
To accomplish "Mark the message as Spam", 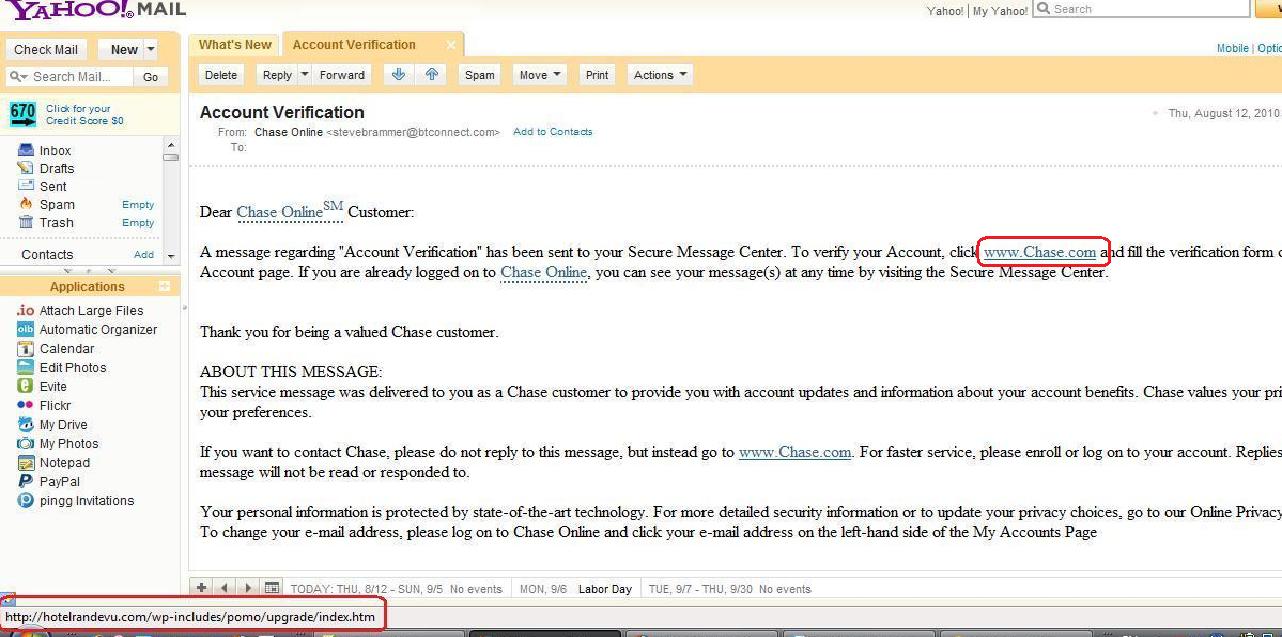I will 480,75.
